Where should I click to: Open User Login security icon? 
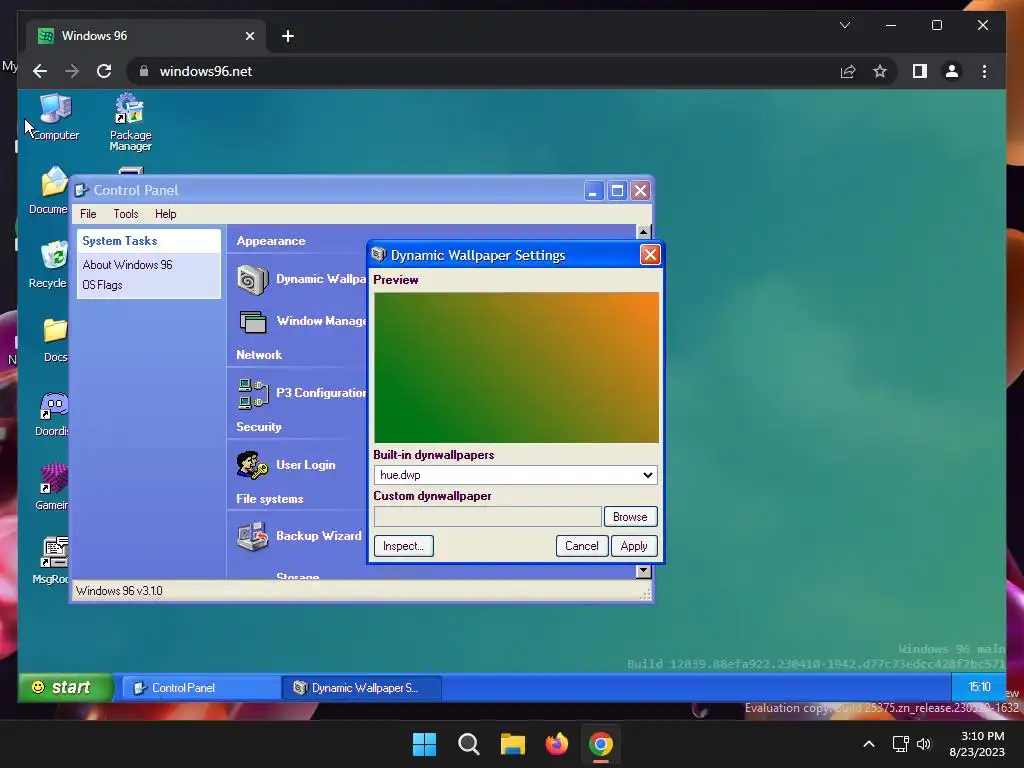pos(252,465)
